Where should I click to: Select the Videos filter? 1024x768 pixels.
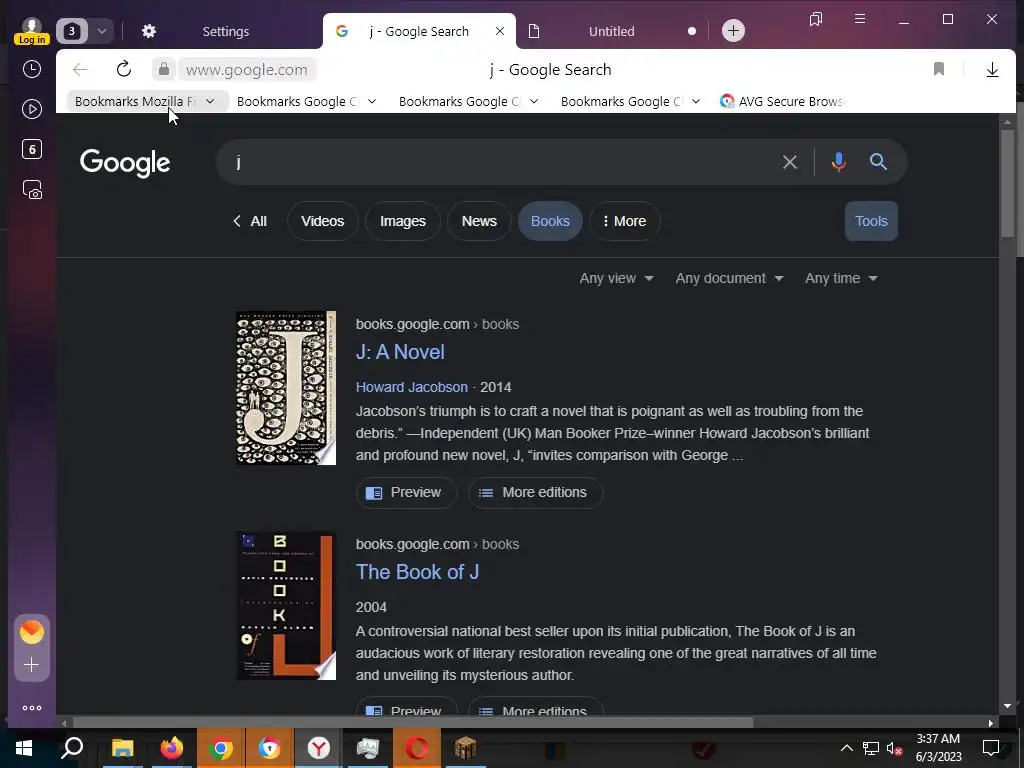coord(323,221)
